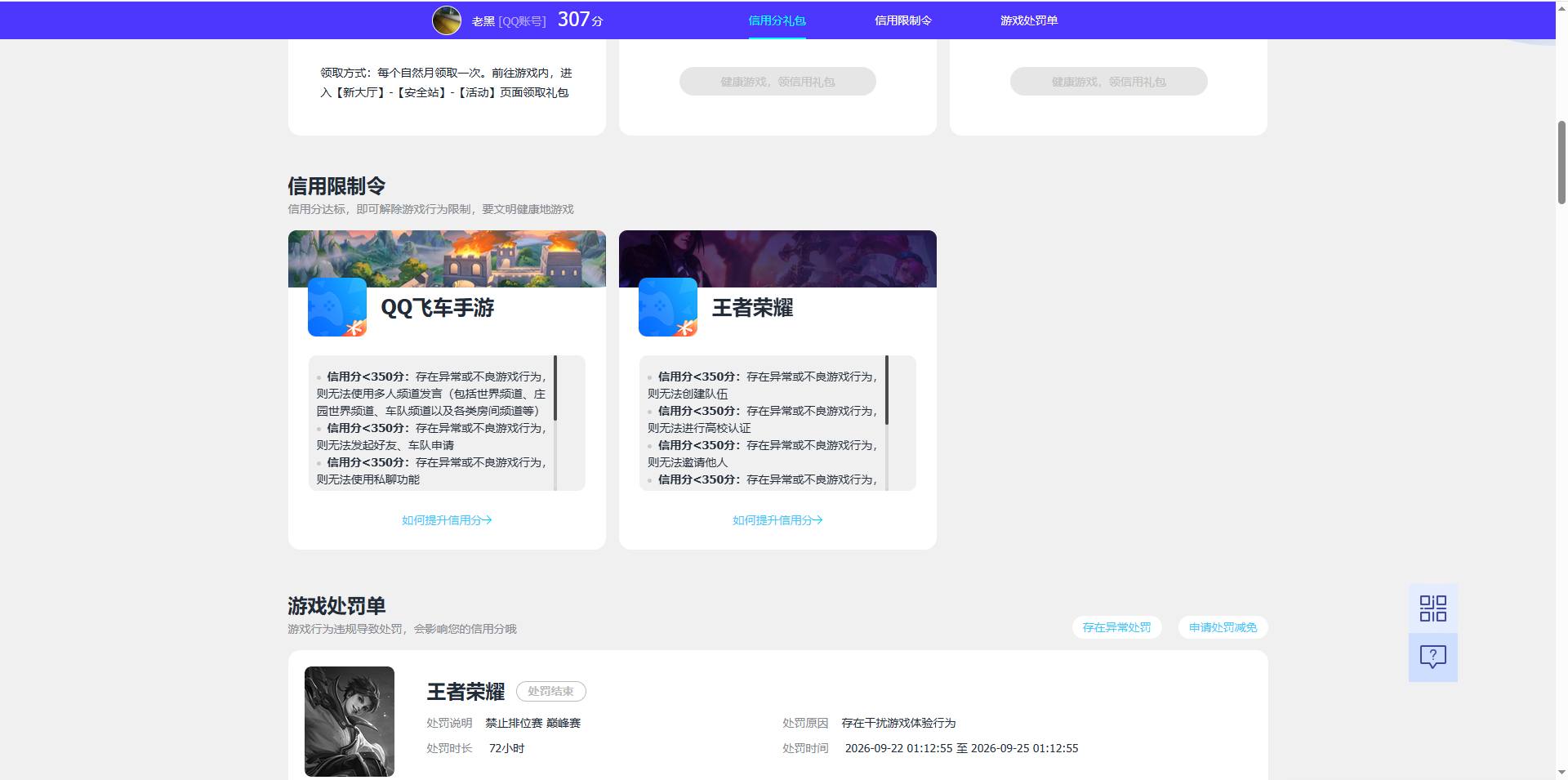1568x780 pixels.
Task: Click the QQ飞车手游 game icon
Action: point(337,307)
